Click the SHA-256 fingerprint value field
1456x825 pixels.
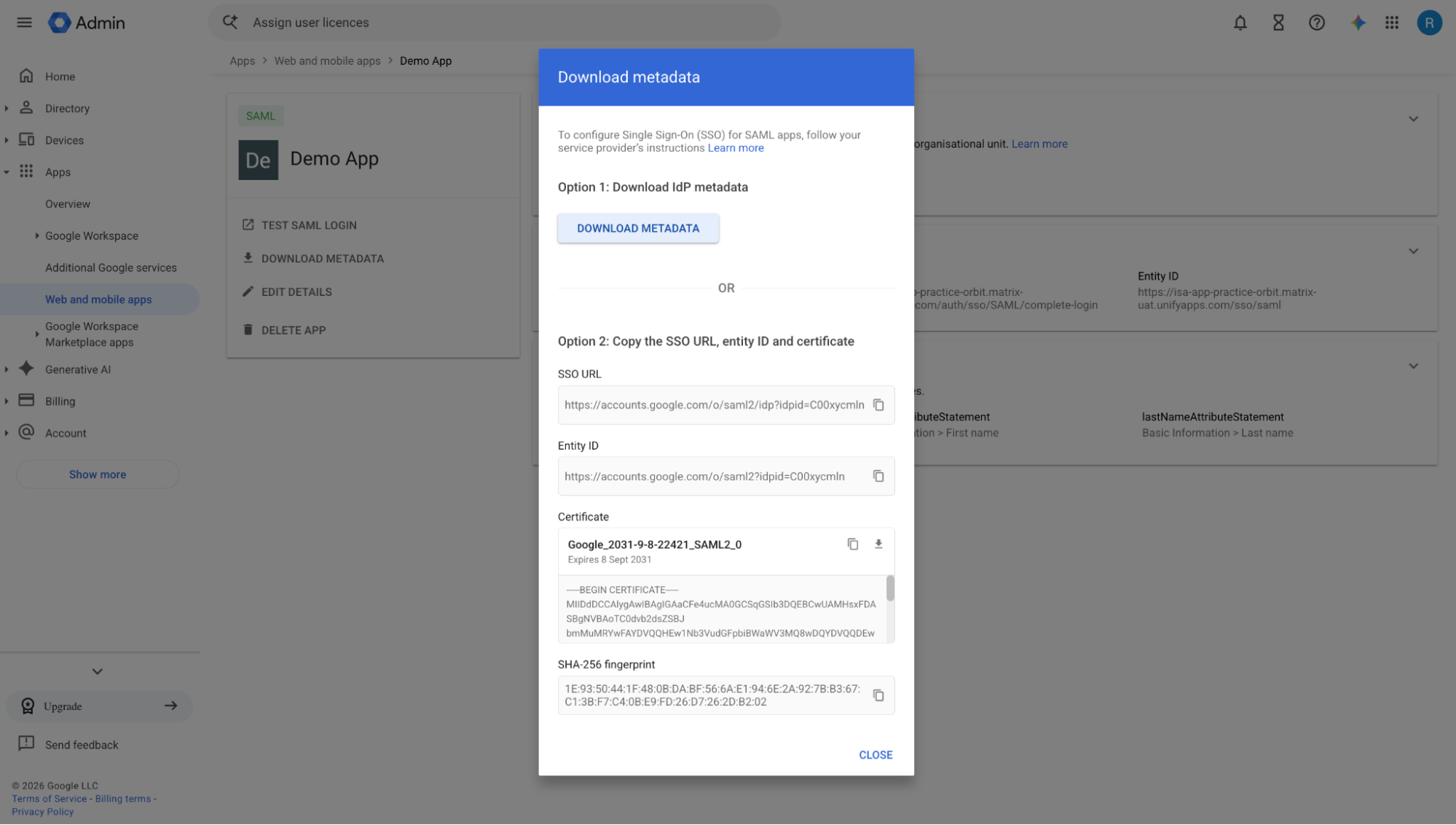[726, 696]
